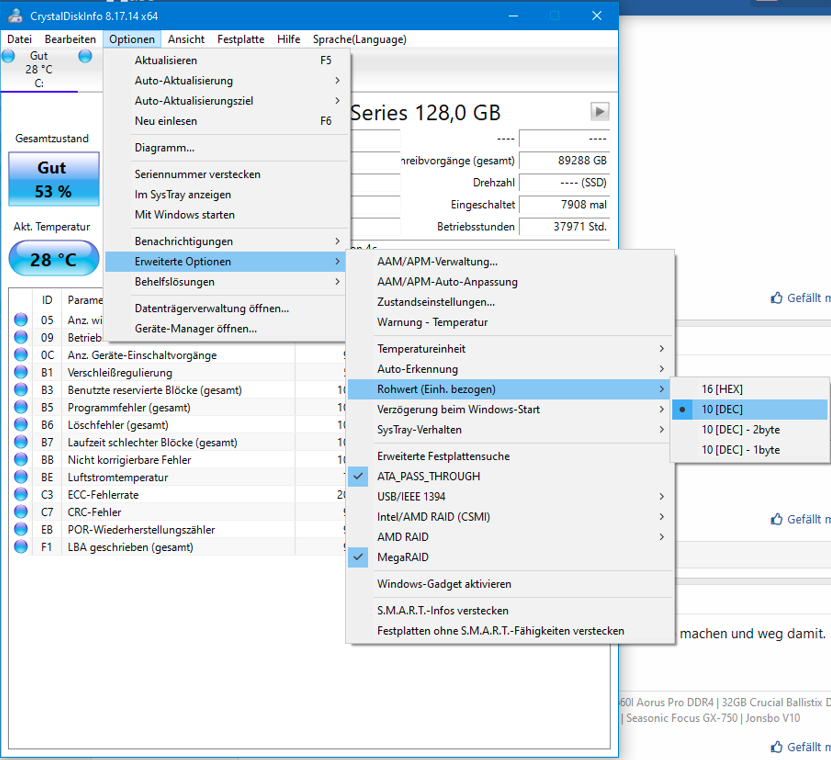Click S.M.A.R.T.-Infos verstecken entry
Image resolution: width=831 pixels, height=760 pixels.
[x=510, y=611]
